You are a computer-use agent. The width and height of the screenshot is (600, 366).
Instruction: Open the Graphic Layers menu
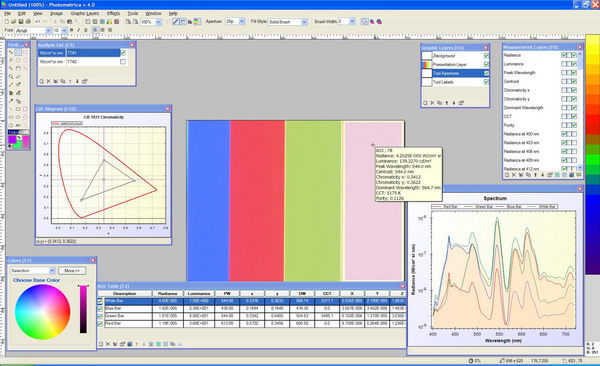point(85,13)
